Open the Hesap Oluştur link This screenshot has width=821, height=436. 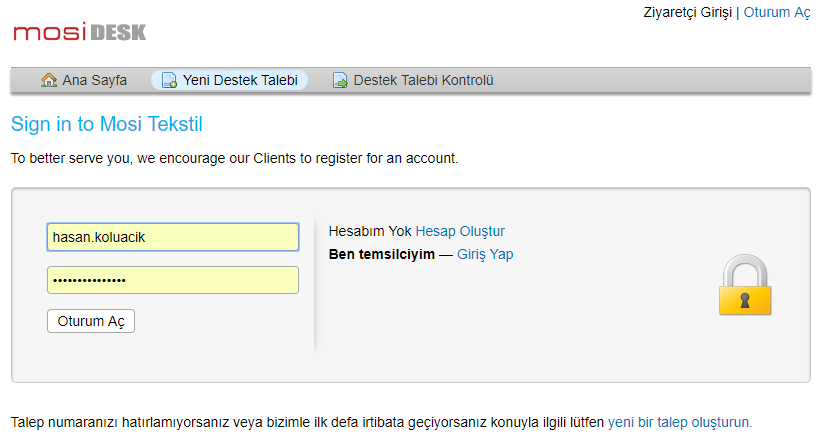tap(460, 231)
